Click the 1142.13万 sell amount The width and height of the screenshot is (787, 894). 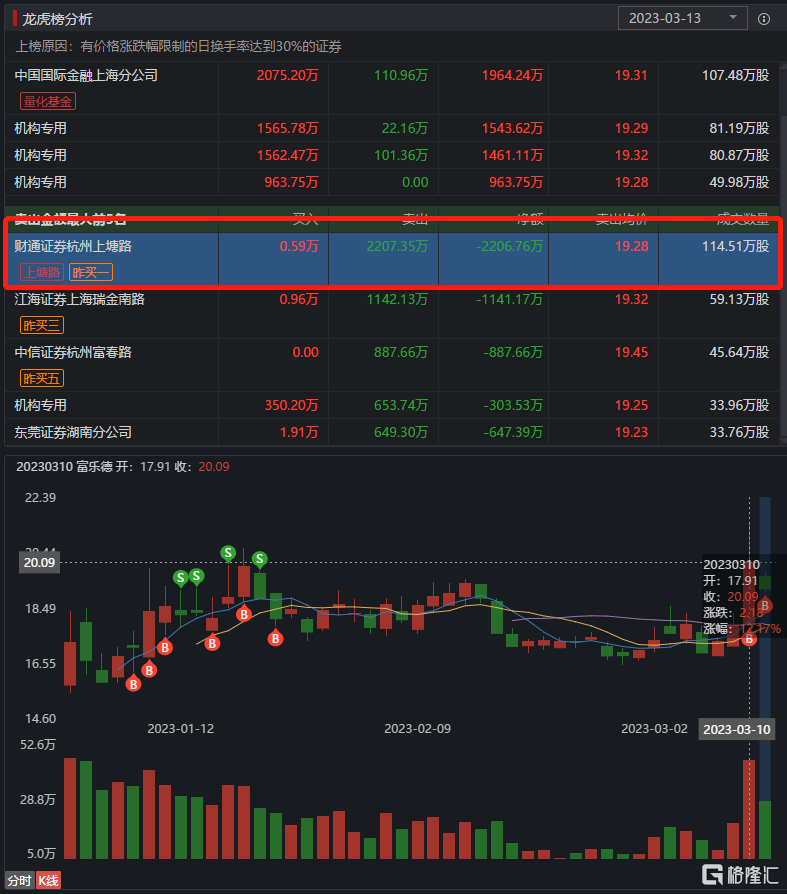pos(397,299)
